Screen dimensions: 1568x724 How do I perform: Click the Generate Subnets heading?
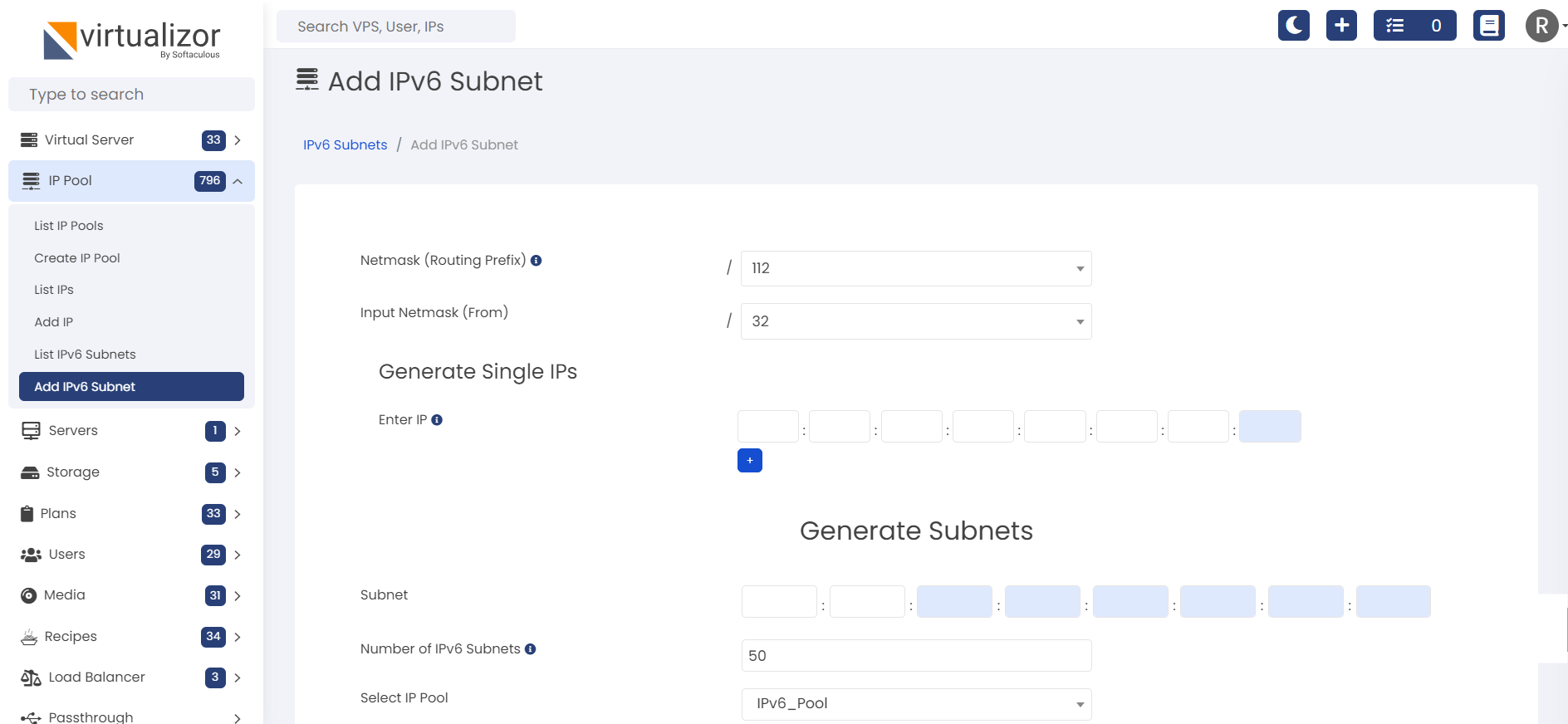[916, 531]
